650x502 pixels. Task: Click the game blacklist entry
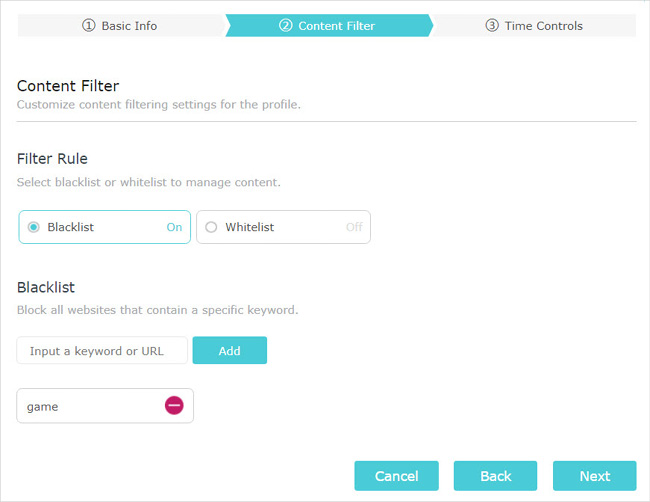(105, 406)
